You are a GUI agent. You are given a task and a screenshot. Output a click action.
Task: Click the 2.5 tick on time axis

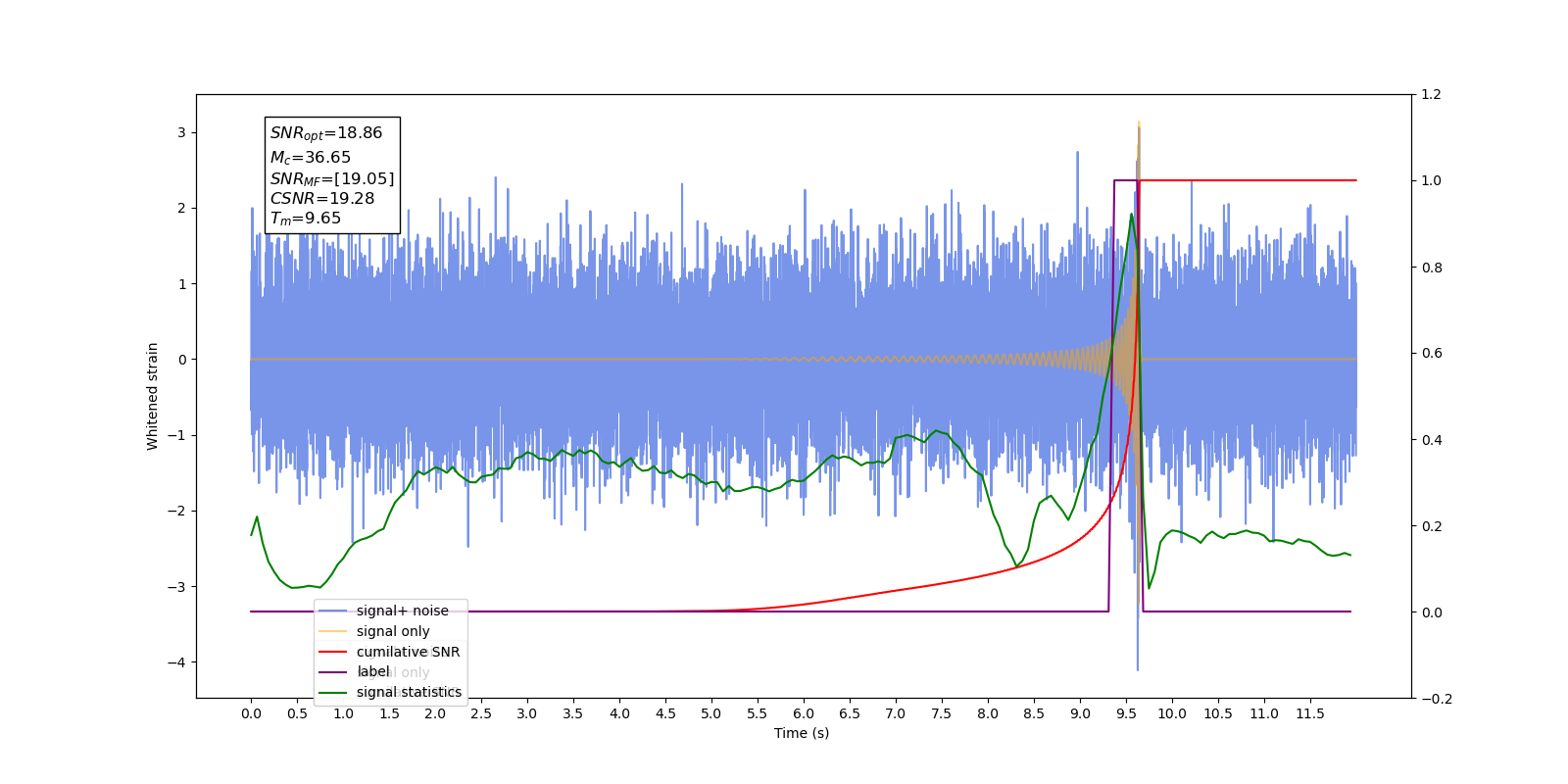point(481,713)
